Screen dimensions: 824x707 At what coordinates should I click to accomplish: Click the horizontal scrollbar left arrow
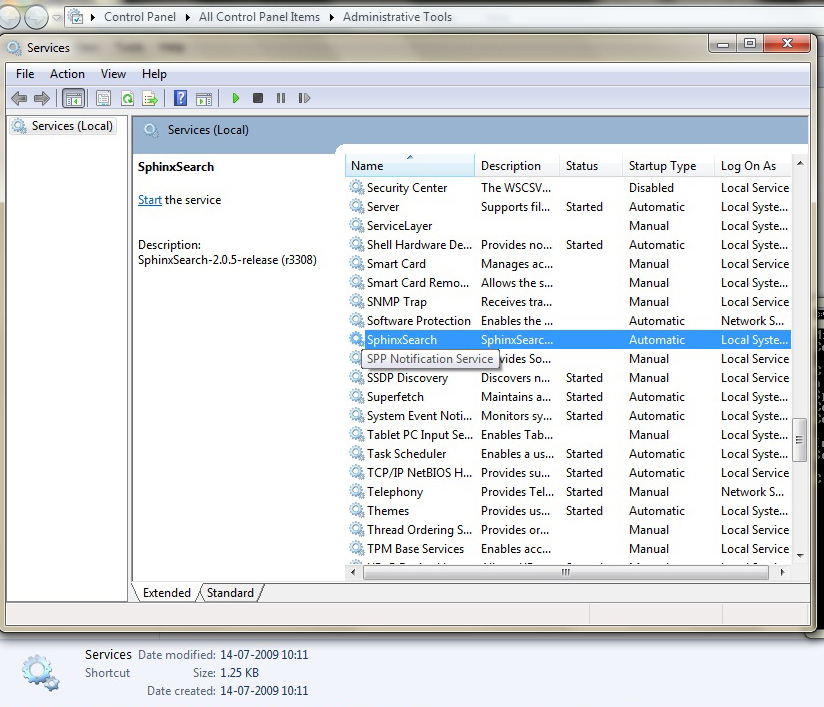click(353, 572)
